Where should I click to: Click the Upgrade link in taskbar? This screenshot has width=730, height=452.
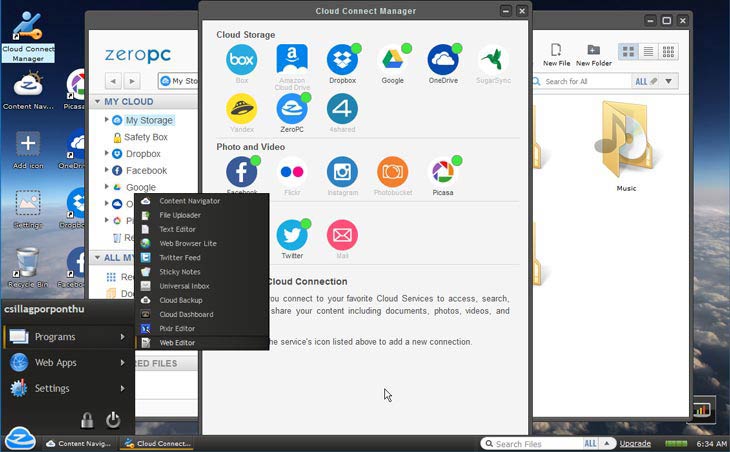tap(635, 443)
